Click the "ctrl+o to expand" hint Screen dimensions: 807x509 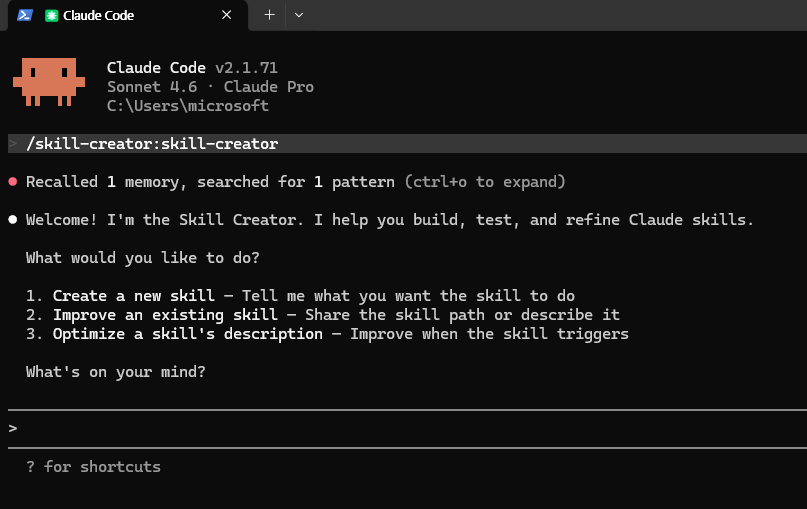click(485, 182)
